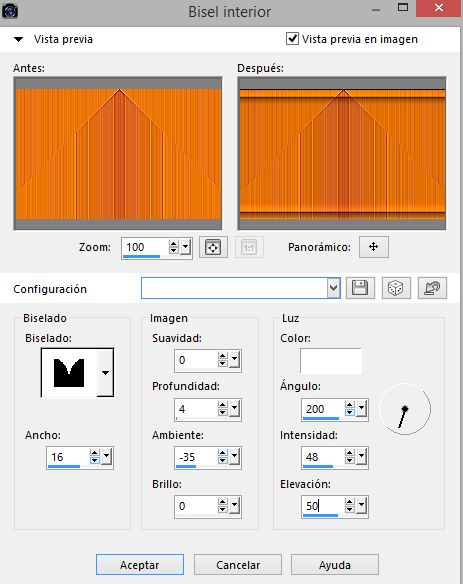Increase Profundidad with the up arrow
463x584 pixels.
click(x=223, y=405)
